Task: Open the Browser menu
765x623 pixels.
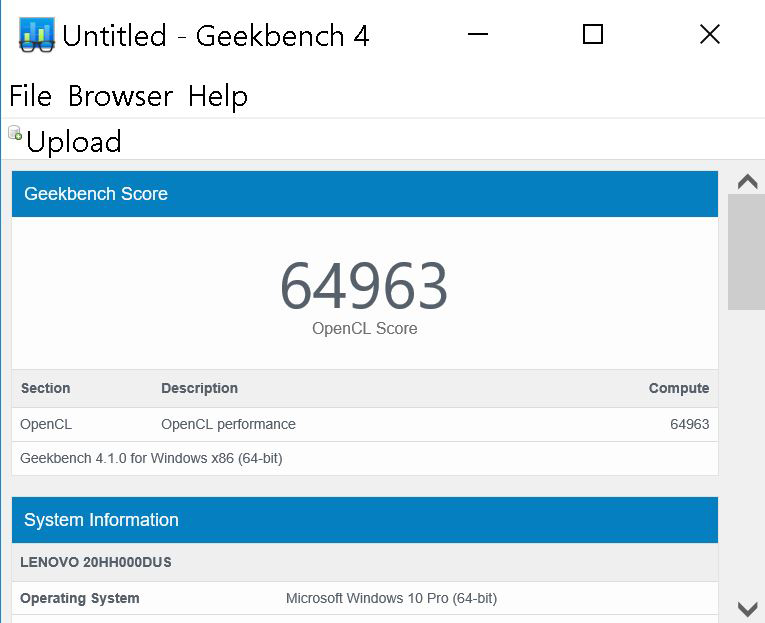Action: point(120,96)
